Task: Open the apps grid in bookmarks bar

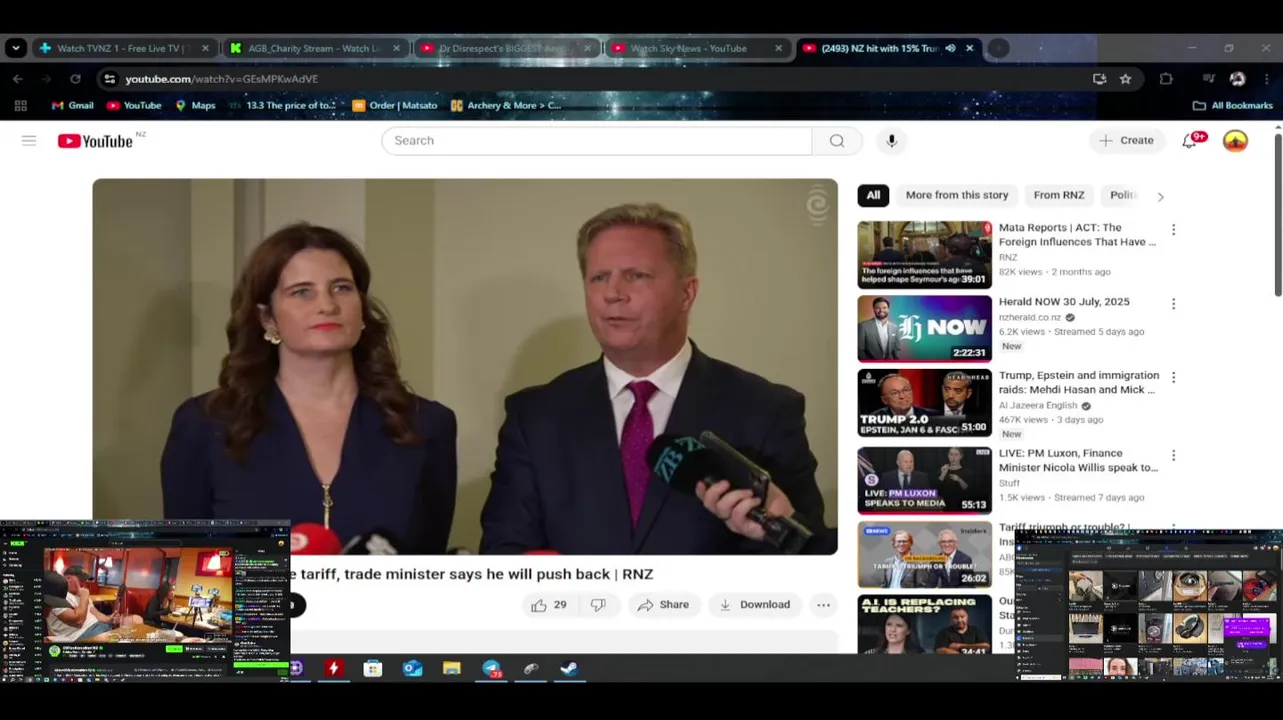Action: click(x=20, y=105)
